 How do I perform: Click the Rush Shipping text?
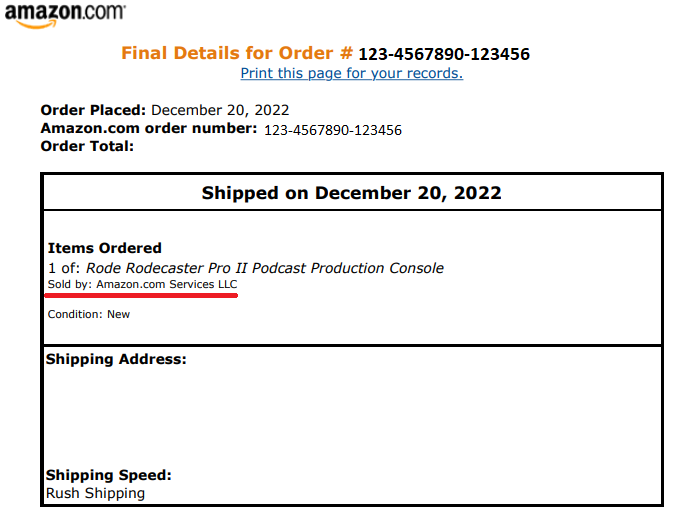click(95, 493)
